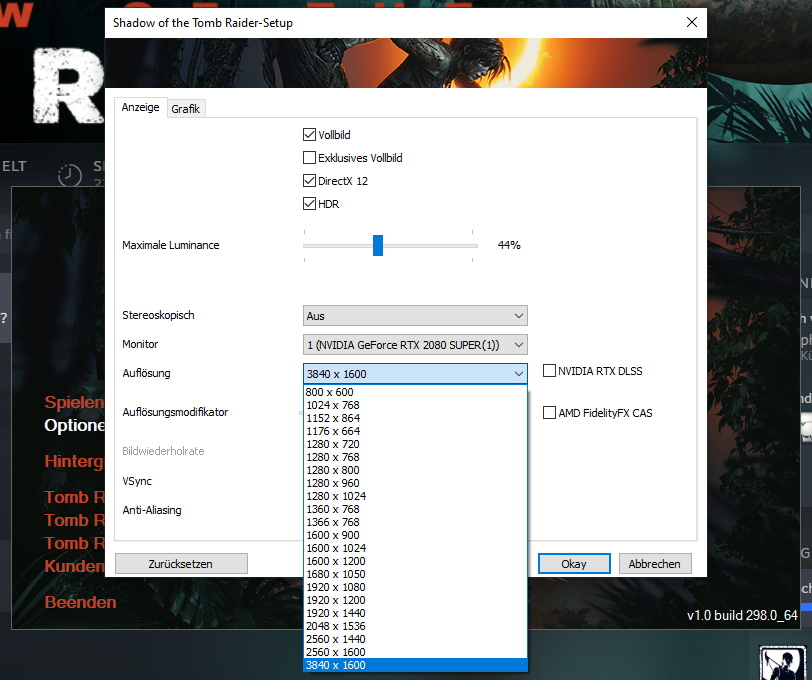Click Spielen in the launcher menu
The image size is (812, 680).
pos(75,402)
